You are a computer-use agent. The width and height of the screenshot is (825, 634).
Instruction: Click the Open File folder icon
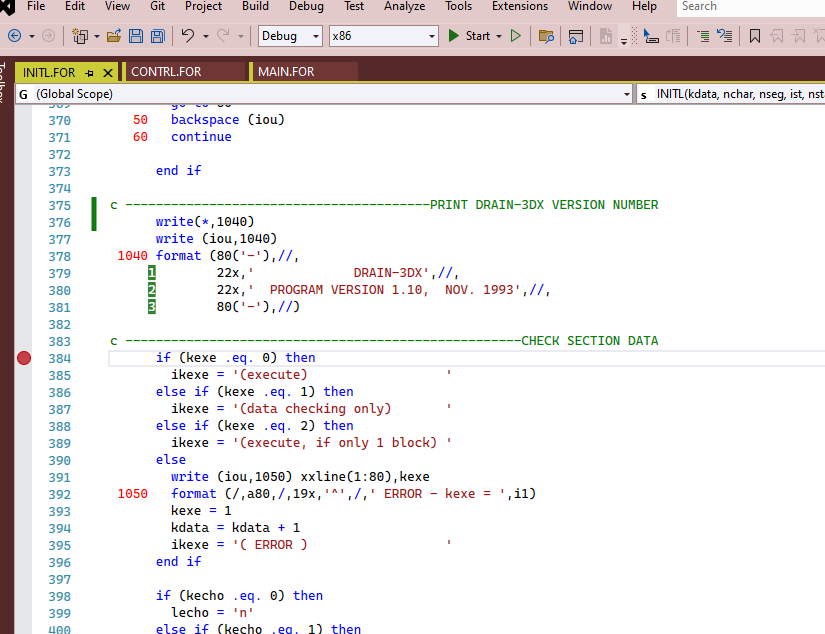point(113,36)
